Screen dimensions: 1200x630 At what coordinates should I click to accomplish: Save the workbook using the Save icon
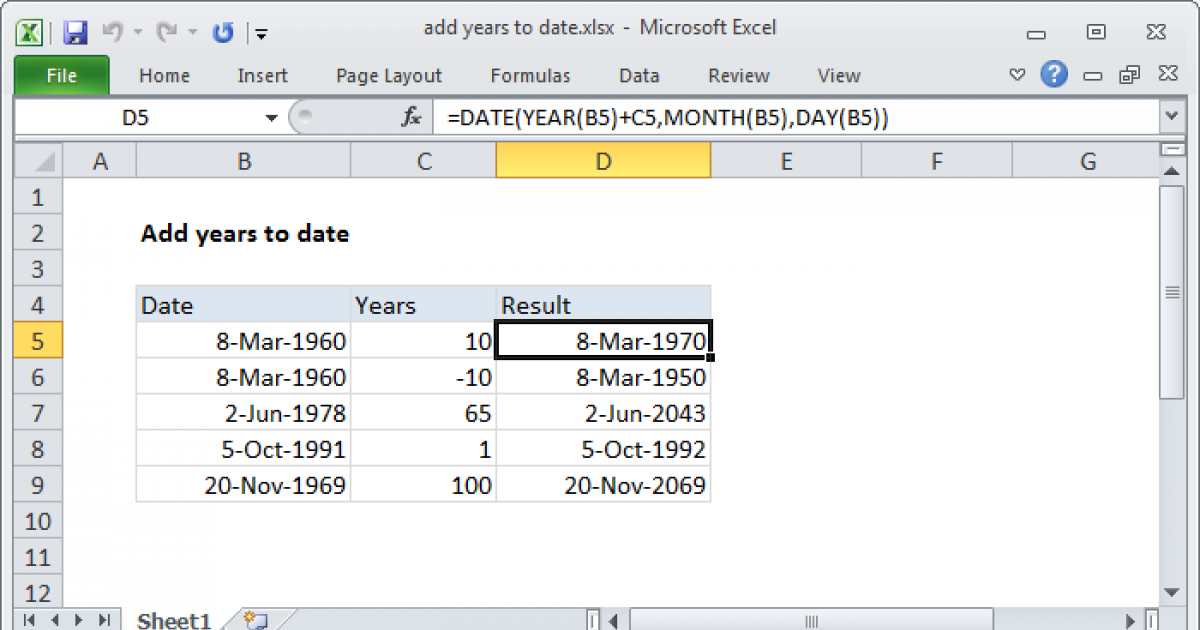[x=75, y=31]
